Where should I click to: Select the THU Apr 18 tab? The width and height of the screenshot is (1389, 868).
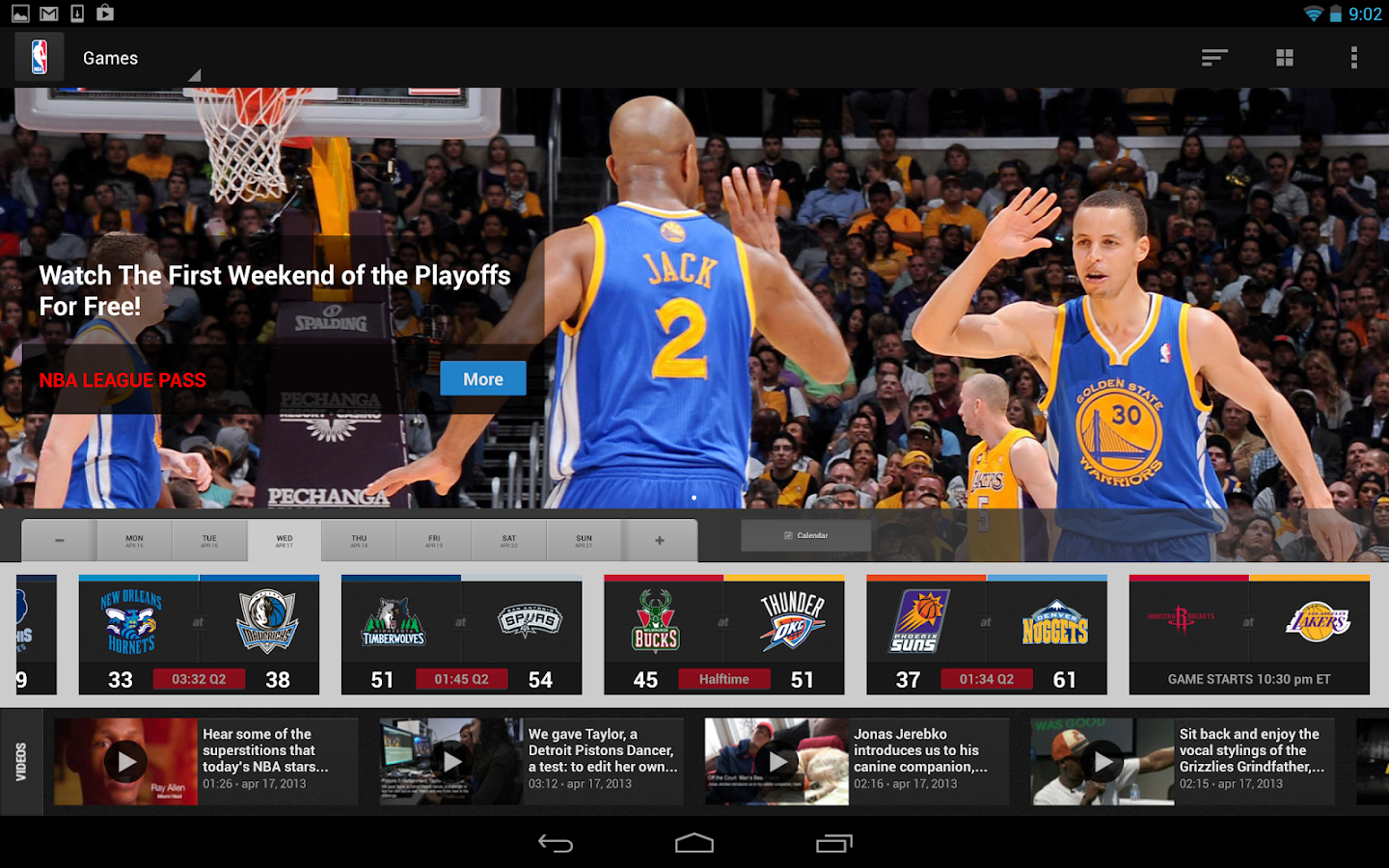(359, 541)
